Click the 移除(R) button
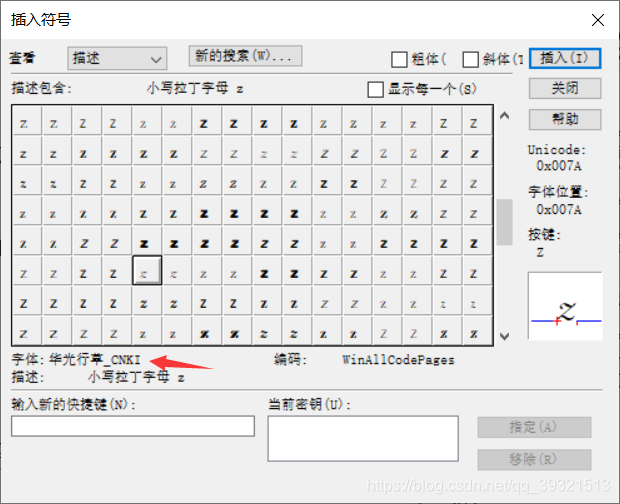The width and height of the screenshot is (620, 504). [x=534, y=460]
